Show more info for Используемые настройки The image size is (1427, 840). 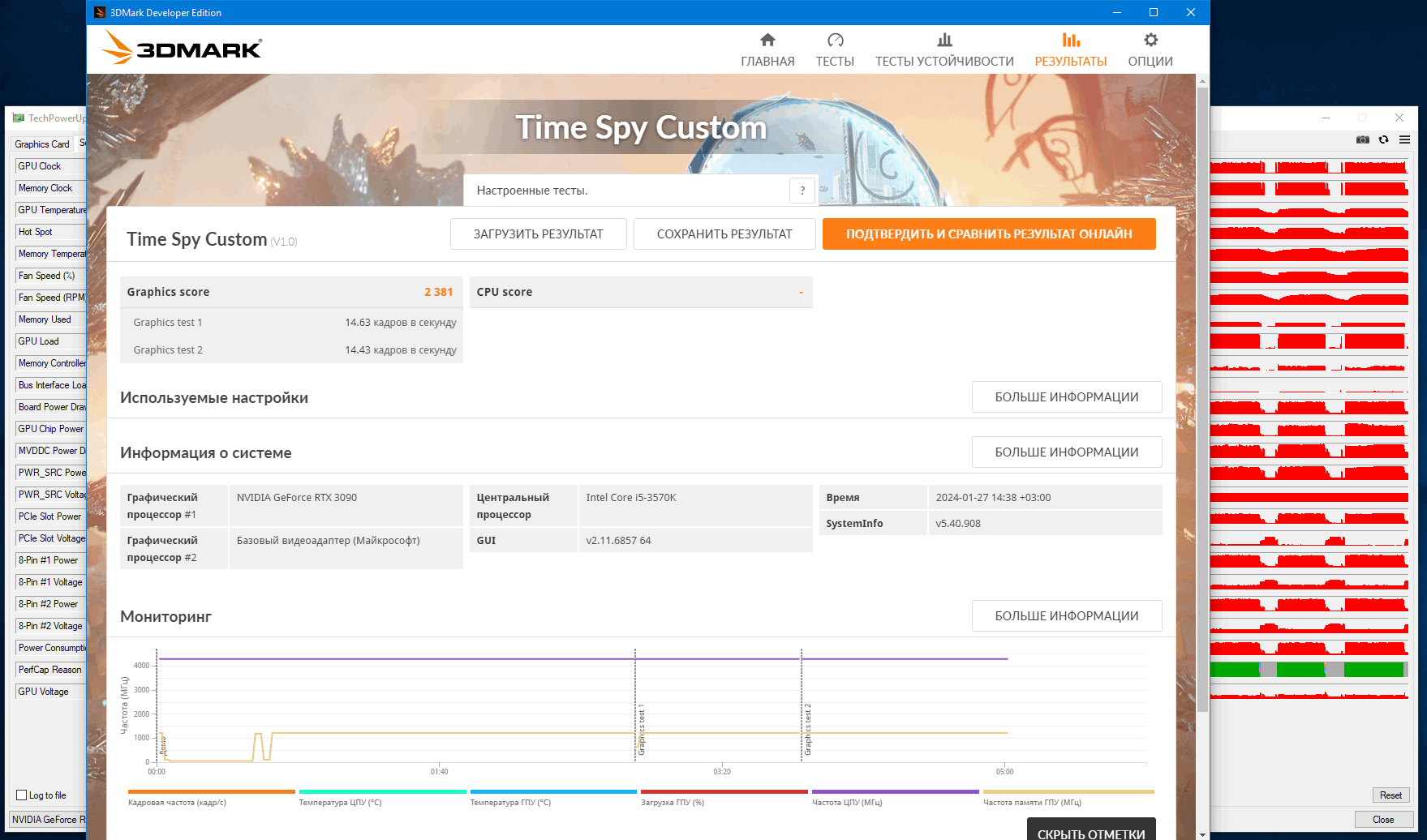[x=1067, y=397]
